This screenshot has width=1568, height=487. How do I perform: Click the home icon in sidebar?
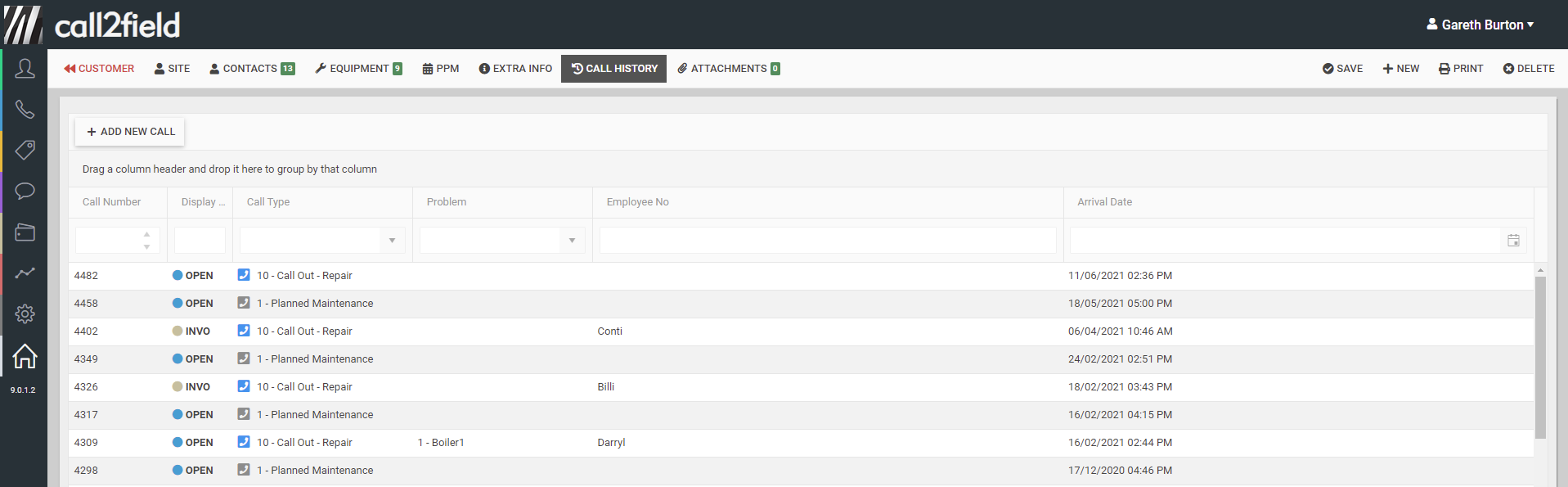25,356
